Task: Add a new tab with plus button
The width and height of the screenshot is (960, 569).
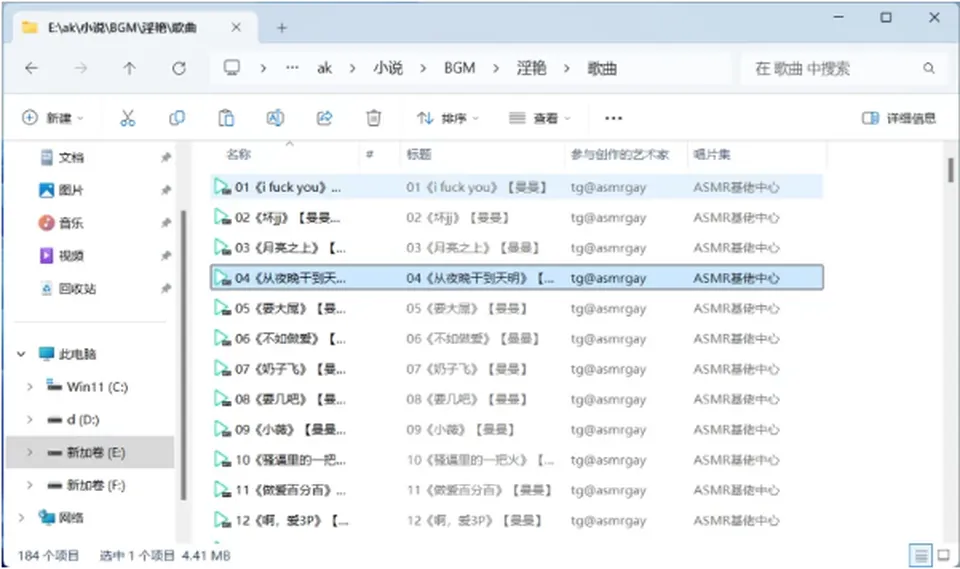Action: click(x=282, y=28)
